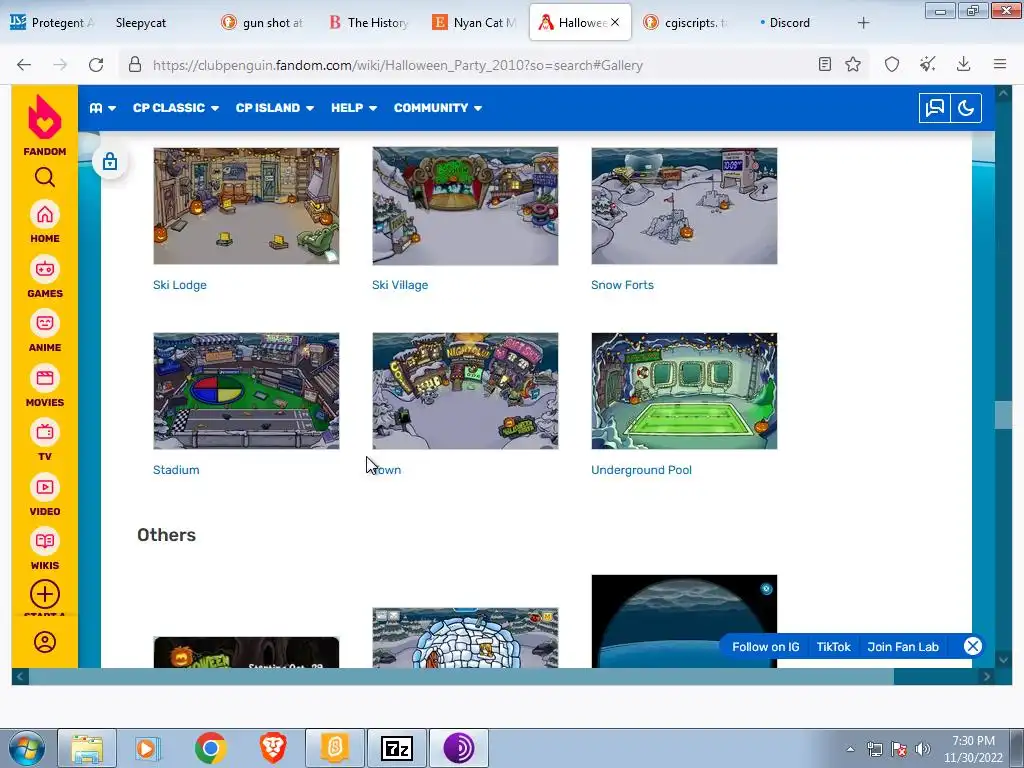Viewport: 1024px width, 768px height.
Task: Open the Ski Village link
Action: pos(400,285)
